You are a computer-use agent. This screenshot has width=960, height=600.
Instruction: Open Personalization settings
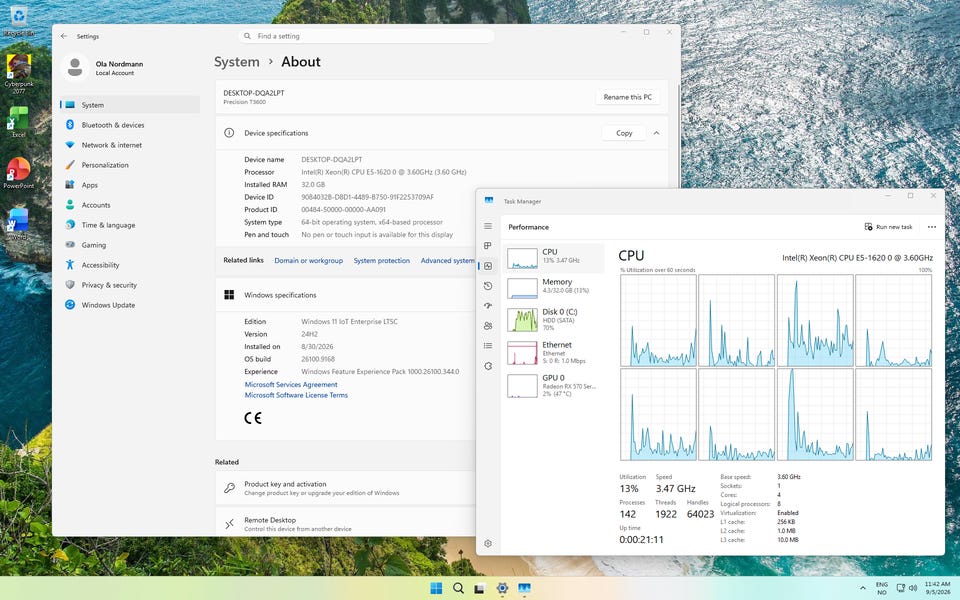[x=130, y=165]
